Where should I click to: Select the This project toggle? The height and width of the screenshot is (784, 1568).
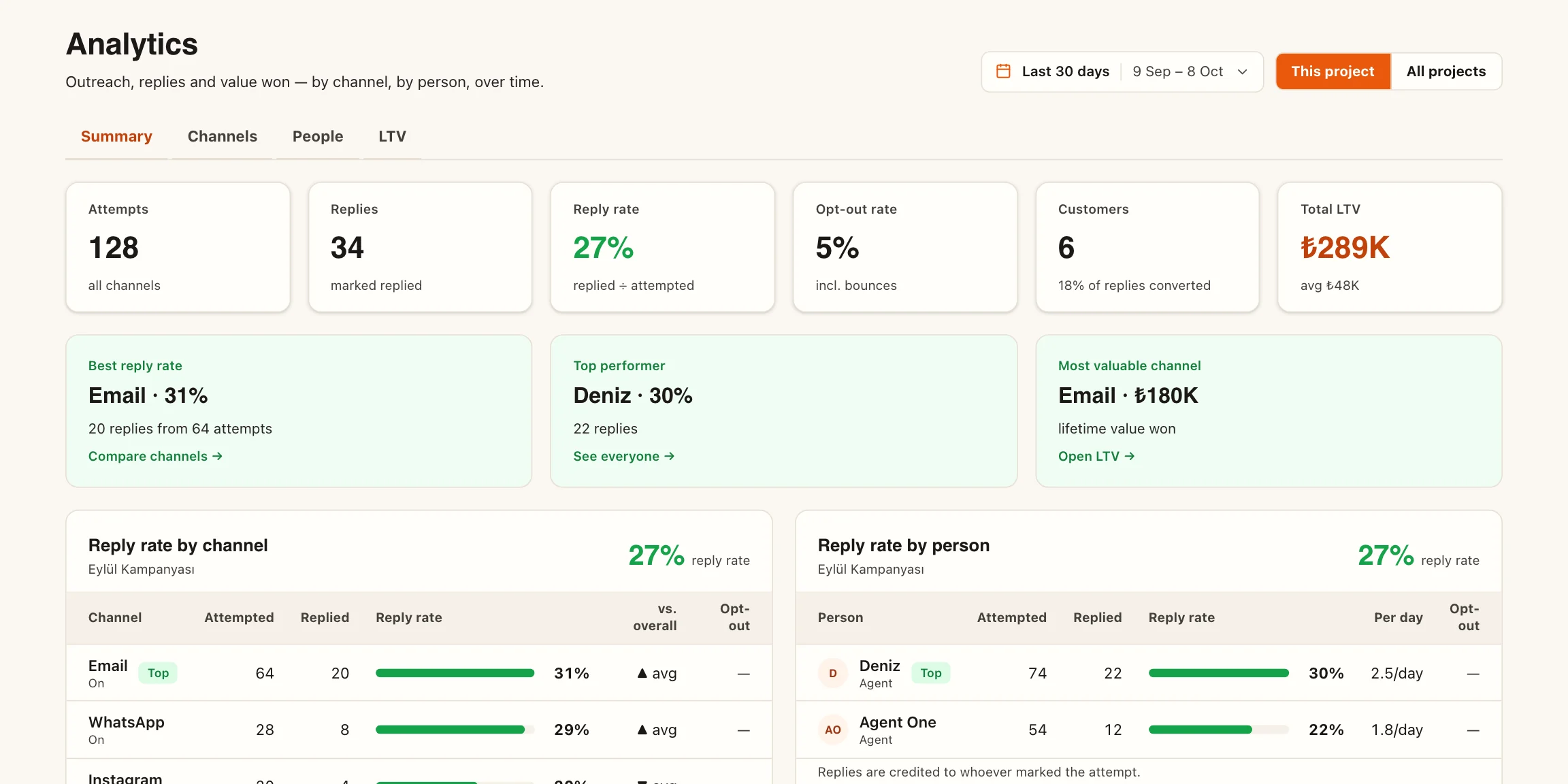(x=1333, y=71)
